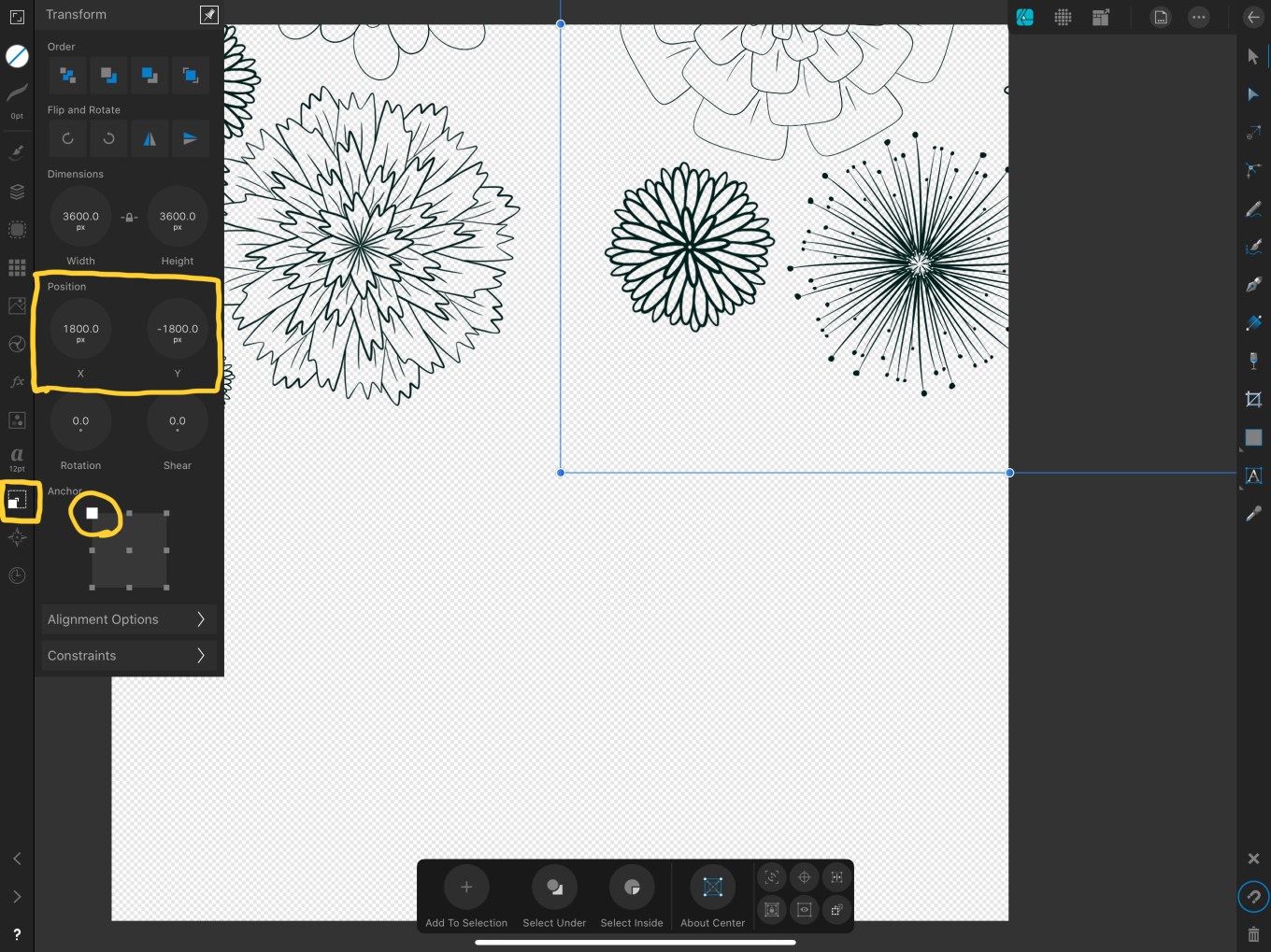Toggle the aspect ratio lock

click(129, 217)
